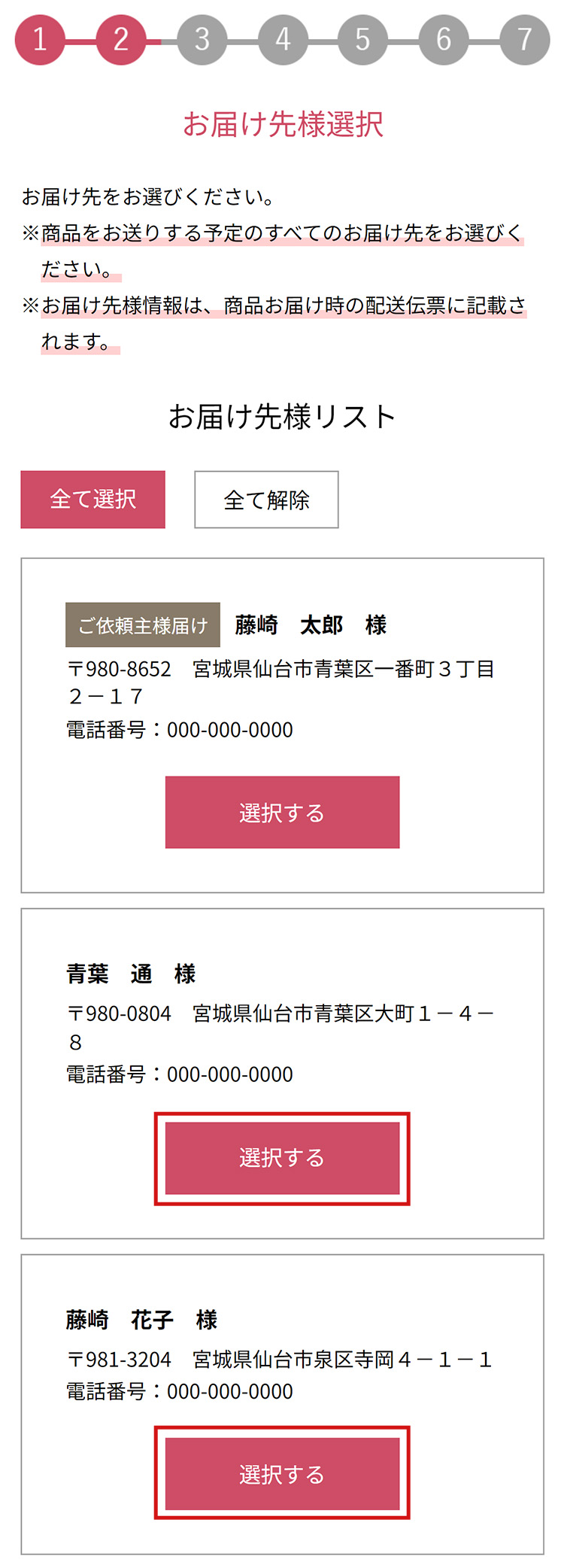Image resolution: width=564 pixels, height=1568 pixels.
Task: Click the 全て解除 button
Action: coord(266,500)
